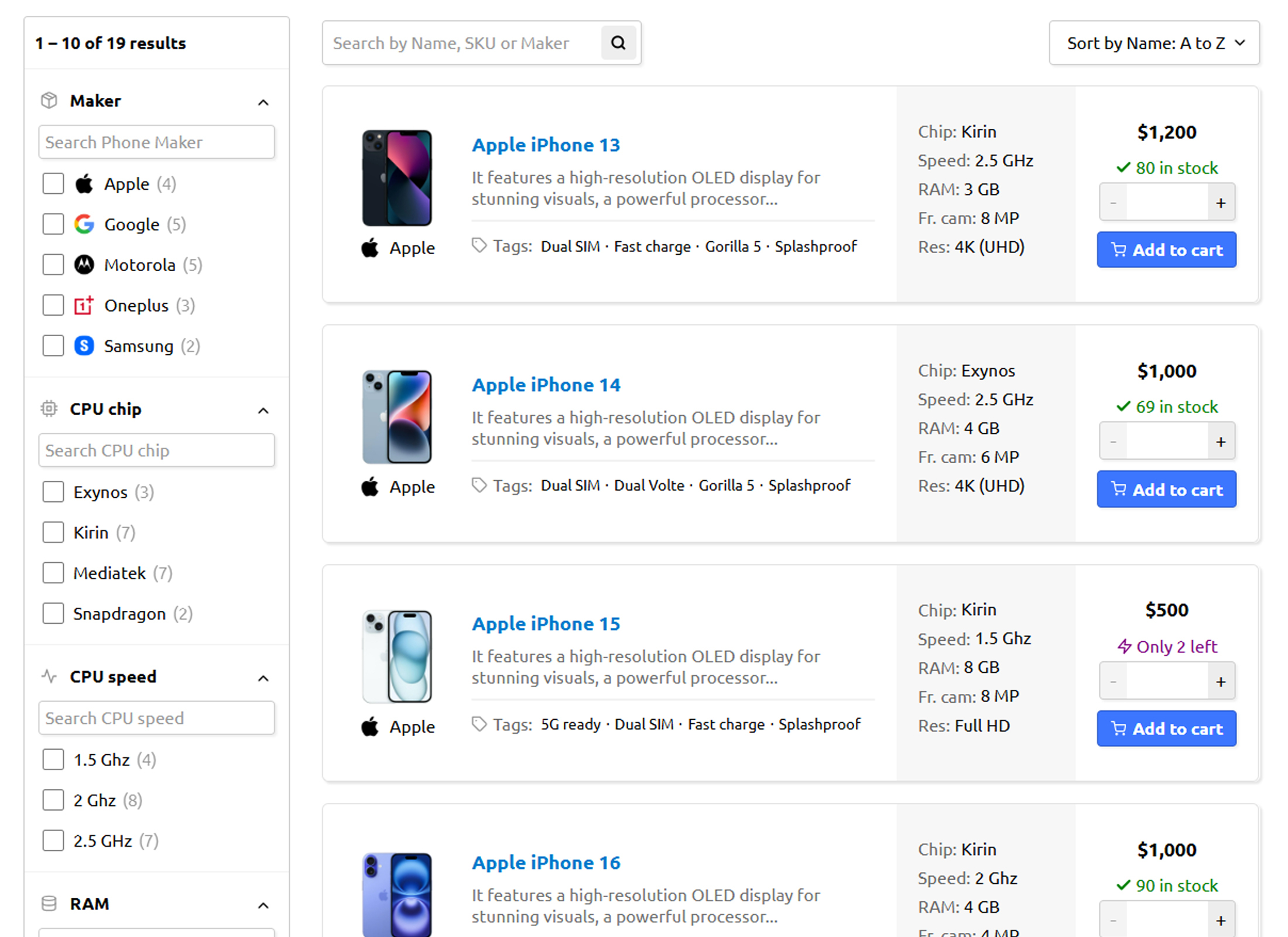Enable the Kirin chip filter checkbox

tap(53, 532)
